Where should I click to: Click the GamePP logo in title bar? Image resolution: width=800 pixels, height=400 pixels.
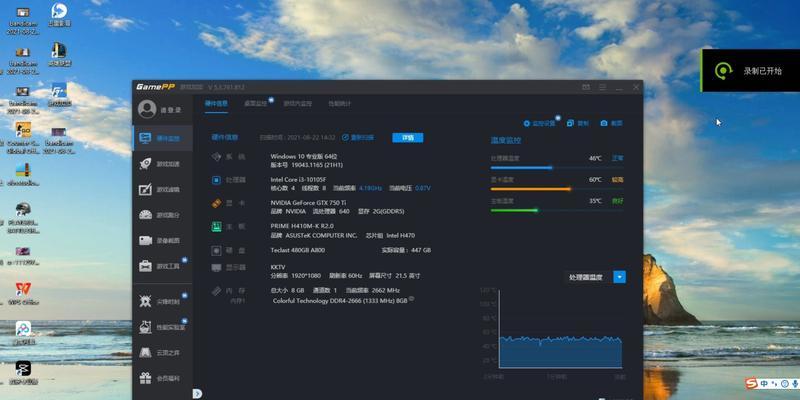click(155, 87)
